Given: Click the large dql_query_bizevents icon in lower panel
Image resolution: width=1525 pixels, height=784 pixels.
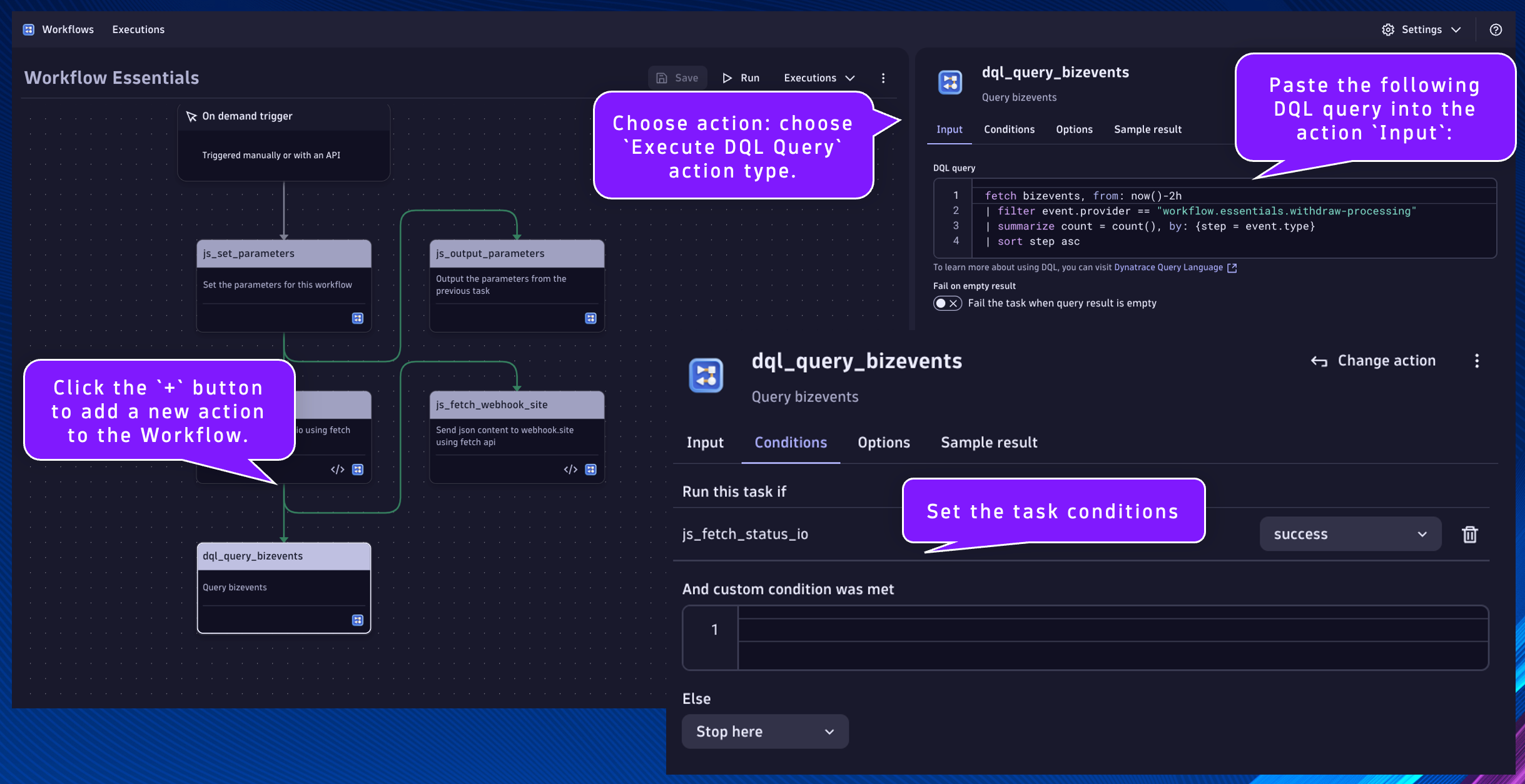Looking at the screenshot, I should click(706, 376).
